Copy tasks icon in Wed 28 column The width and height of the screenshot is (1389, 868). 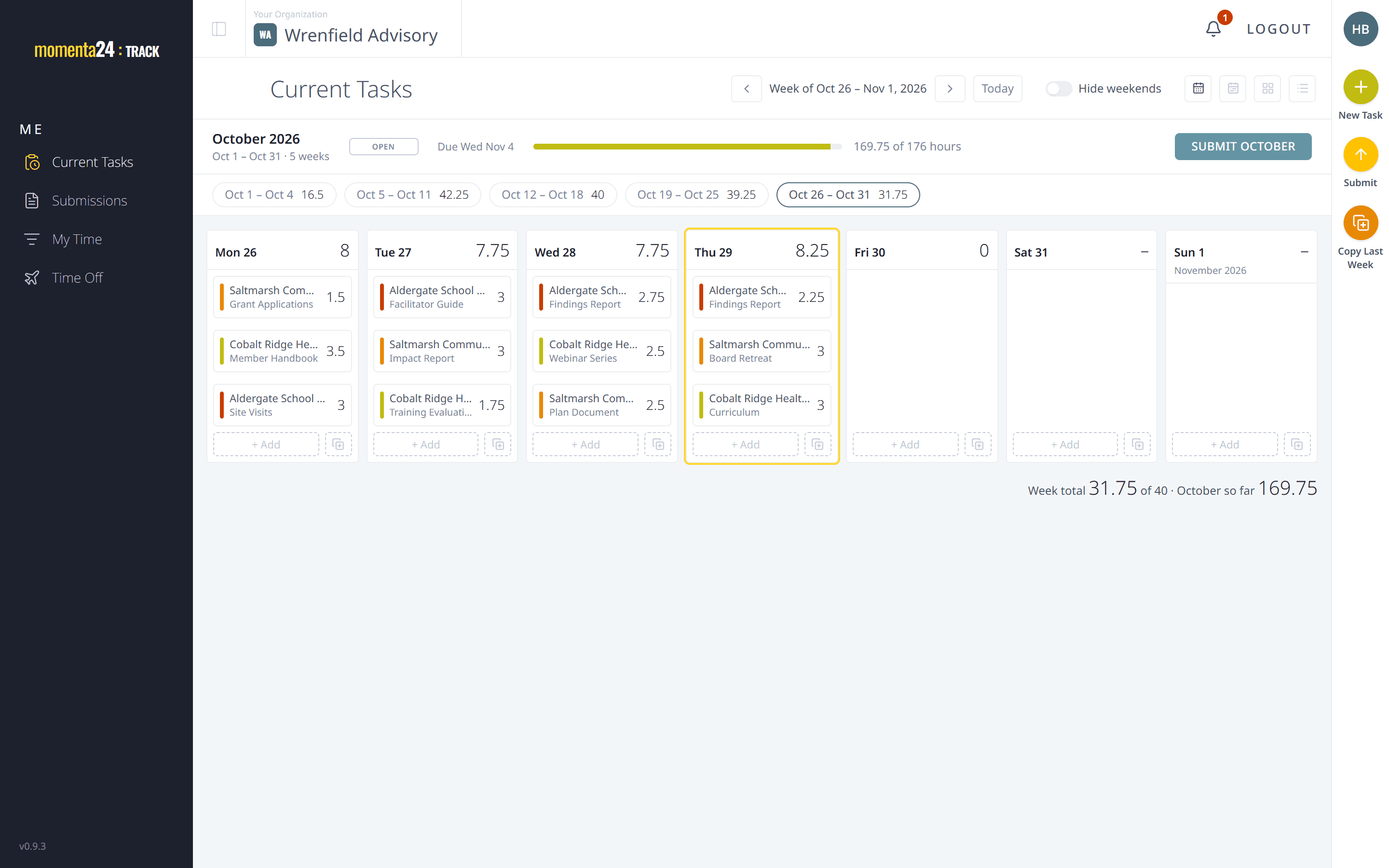[658, 444]
